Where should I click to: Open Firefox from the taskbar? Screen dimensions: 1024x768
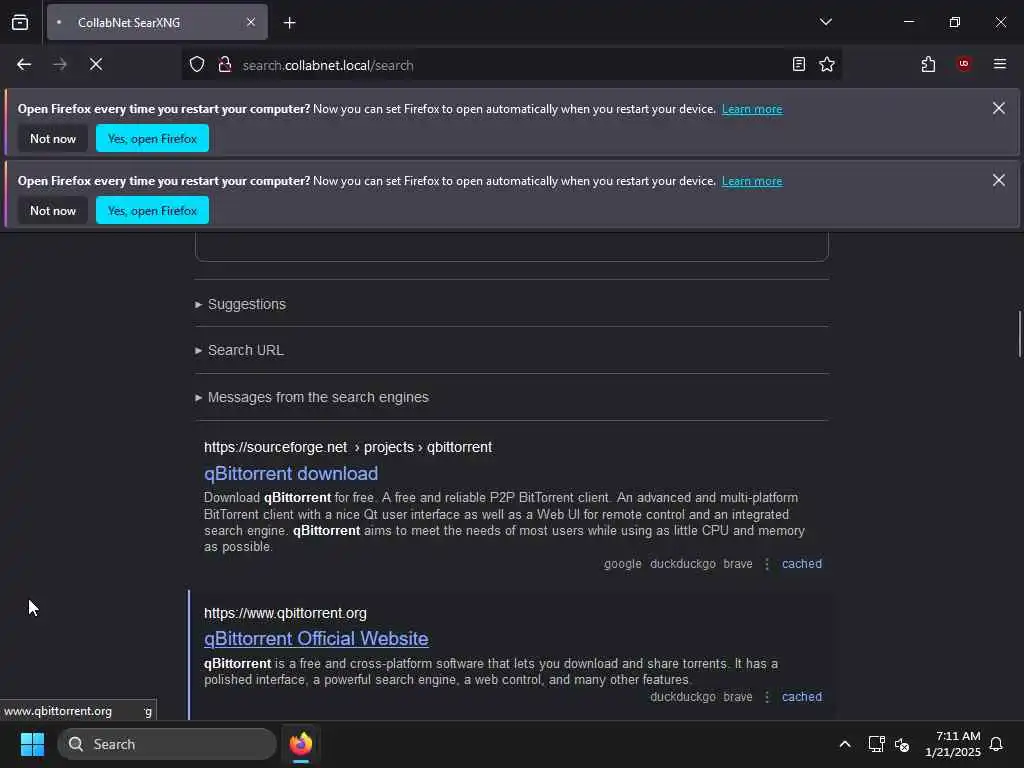[301, 744]
